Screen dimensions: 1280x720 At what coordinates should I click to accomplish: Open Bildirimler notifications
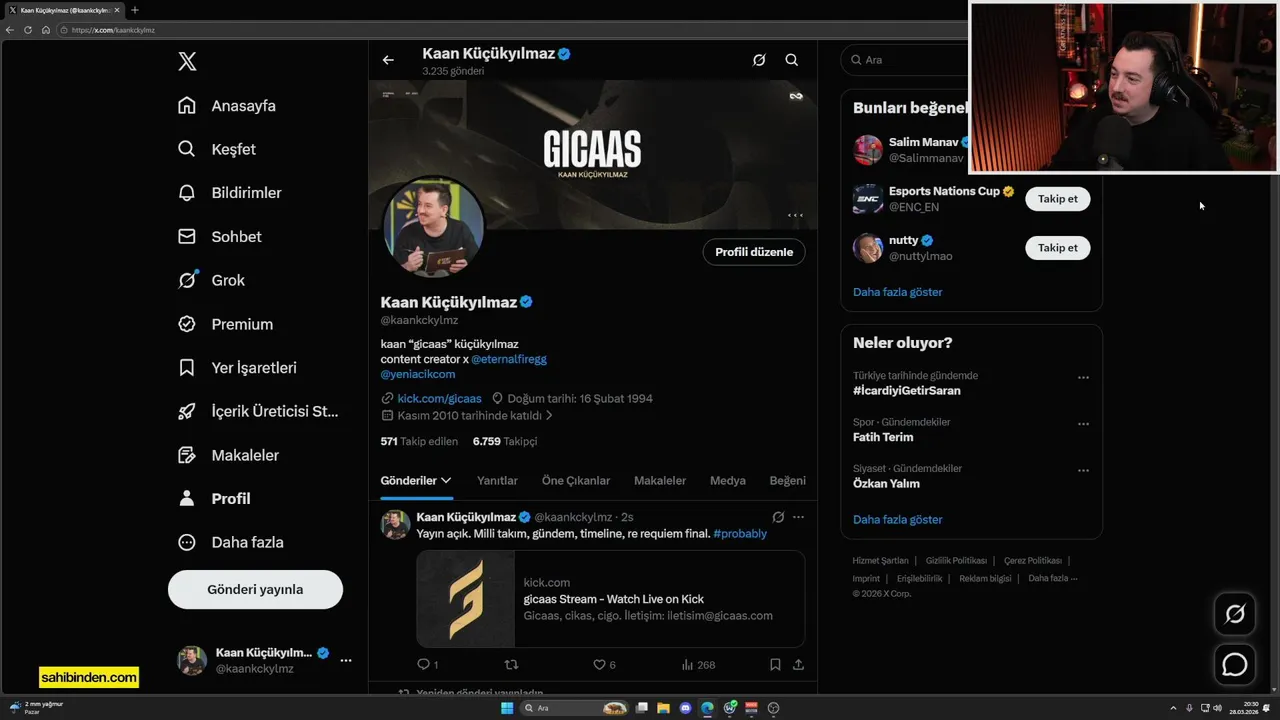230,193
